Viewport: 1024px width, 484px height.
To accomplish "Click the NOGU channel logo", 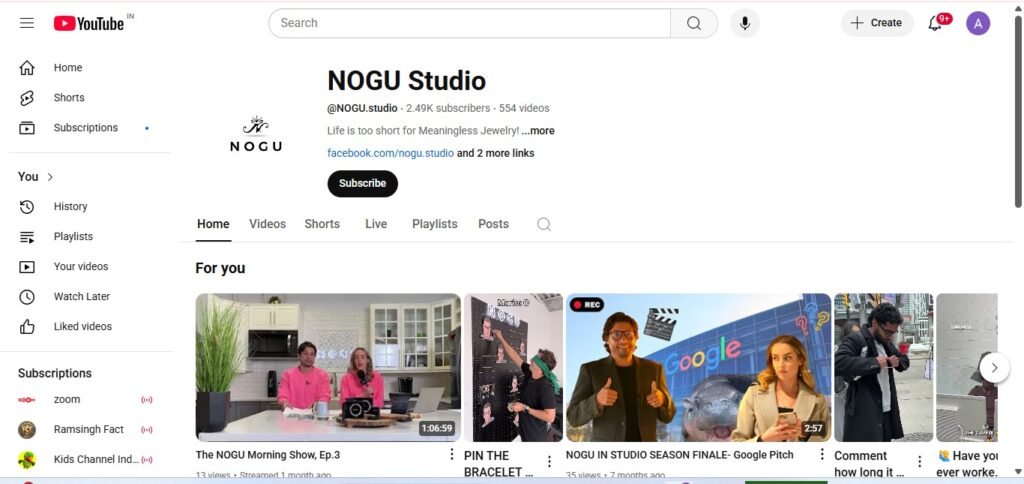I will [x=256, y=134].
